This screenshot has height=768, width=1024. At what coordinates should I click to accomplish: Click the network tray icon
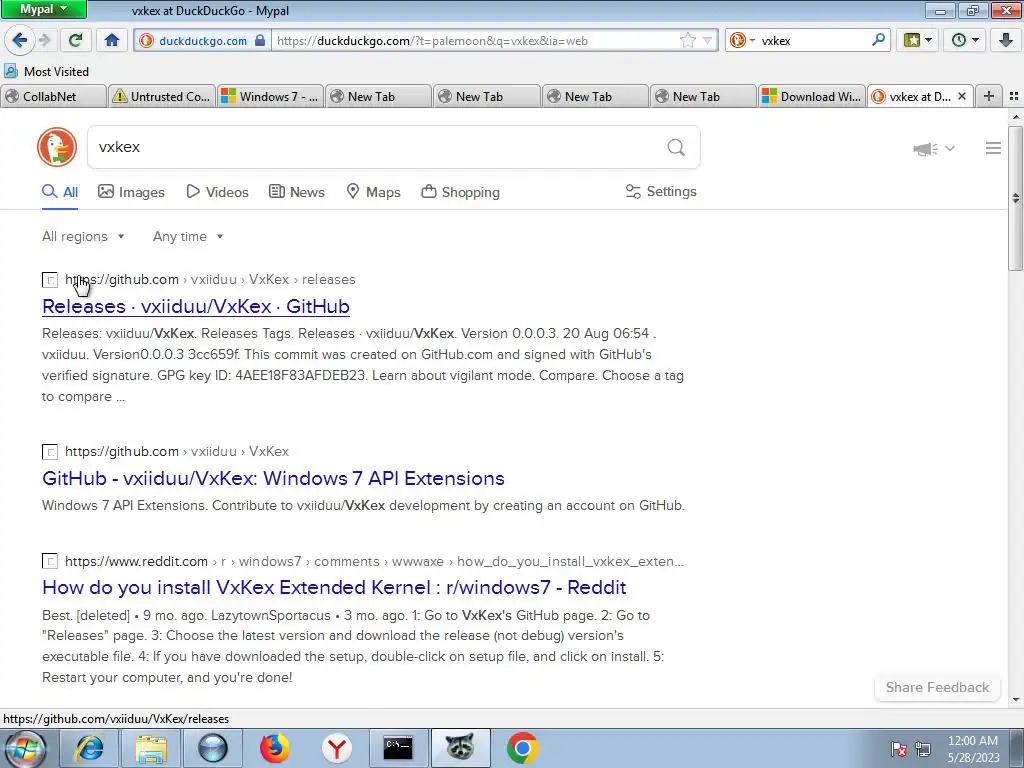pyautogui.click(x=923, y=749)
